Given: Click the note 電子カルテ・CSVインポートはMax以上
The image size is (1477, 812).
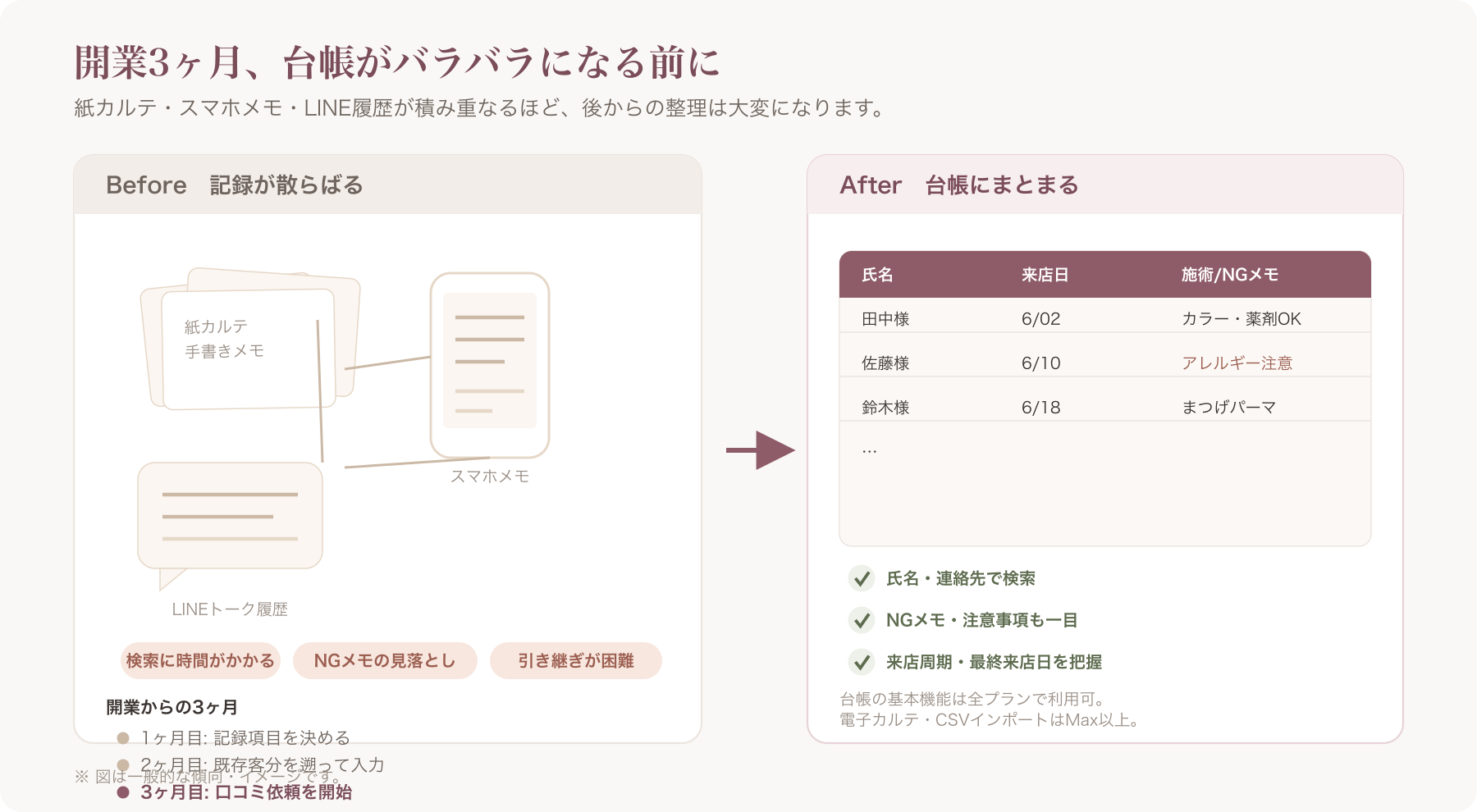Looking at the screenshot, I should (990, 720).
